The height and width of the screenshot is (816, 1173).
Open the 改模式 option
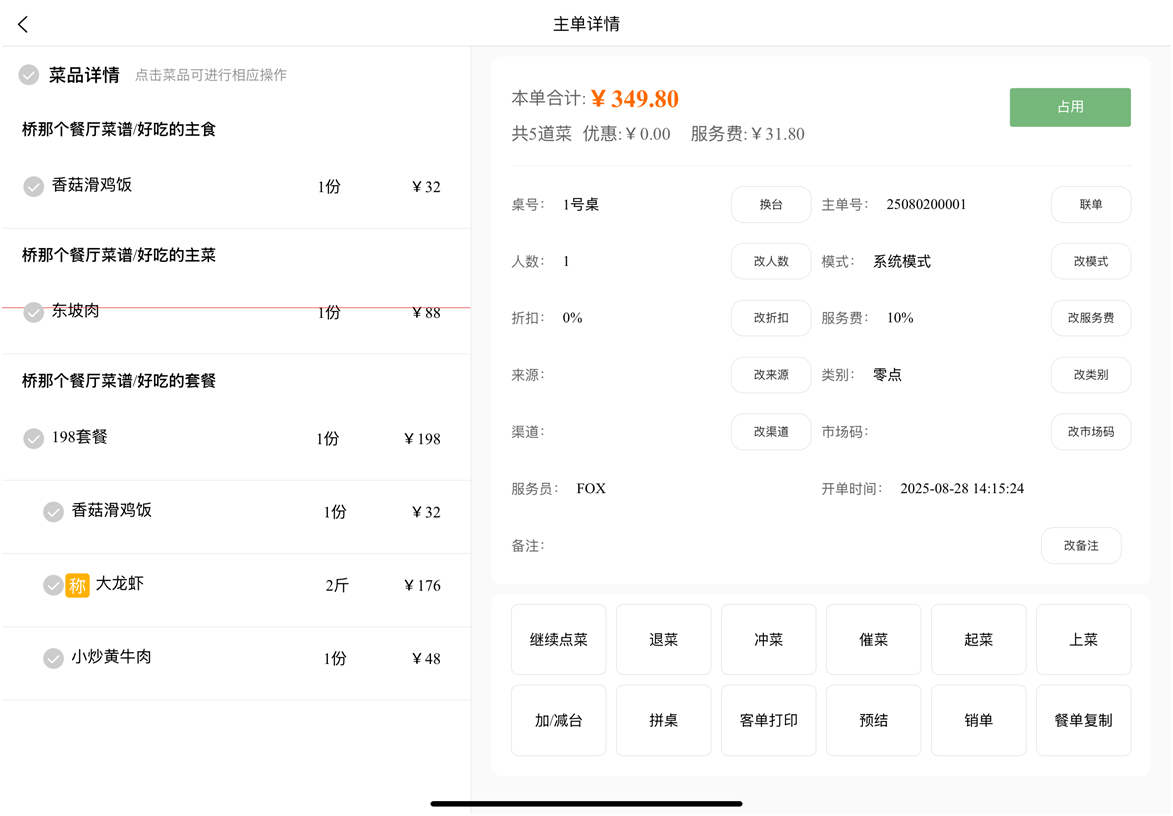coord(1090,261)
